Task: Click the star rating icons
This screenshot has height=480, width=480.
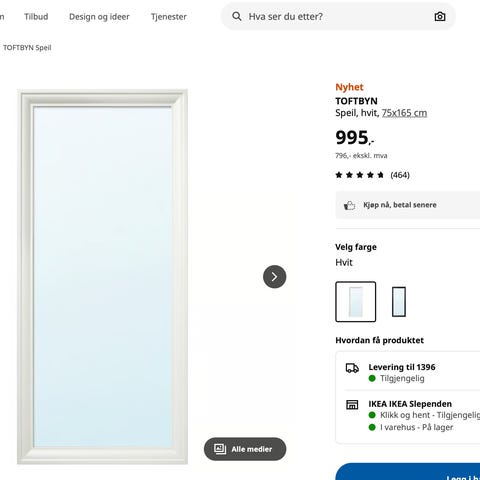Action: point(360,175)
